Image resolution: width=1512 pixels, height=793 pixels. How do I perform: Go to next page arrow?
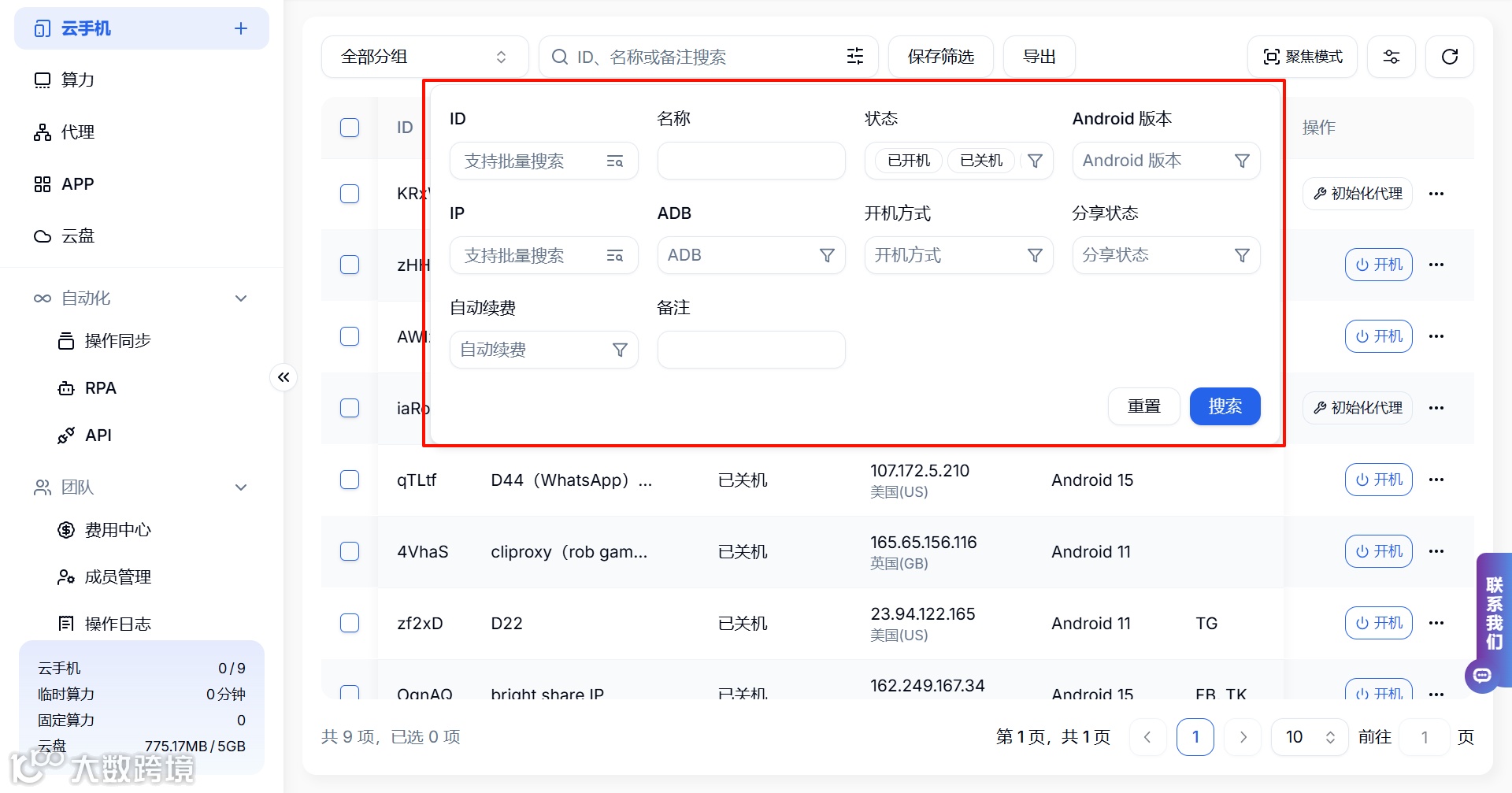coord(1243,737)
